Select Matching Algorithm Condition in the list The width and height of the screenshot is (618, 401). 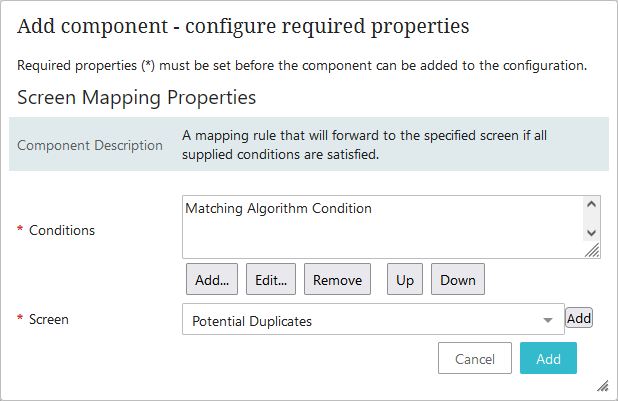[x=278, y=209]
